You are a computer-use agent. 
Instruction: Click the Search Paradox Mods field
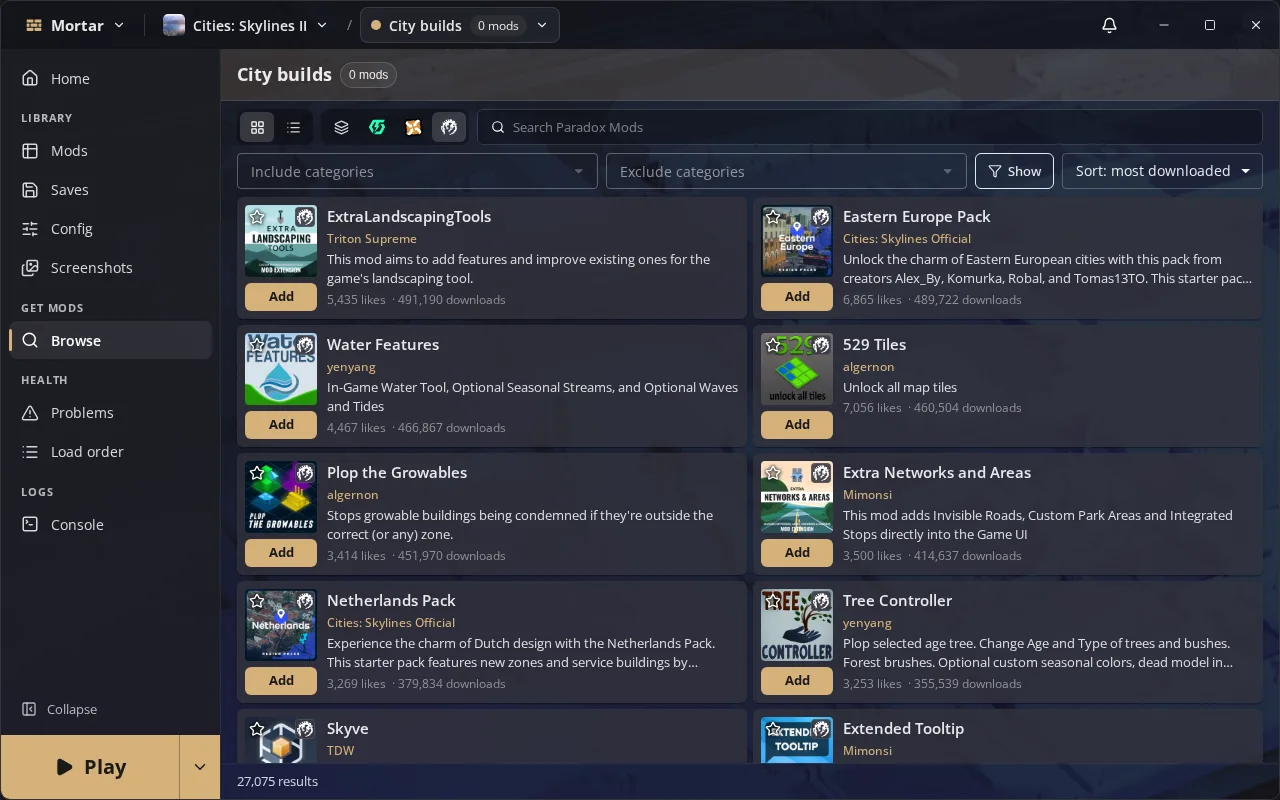tap(870, 127)
